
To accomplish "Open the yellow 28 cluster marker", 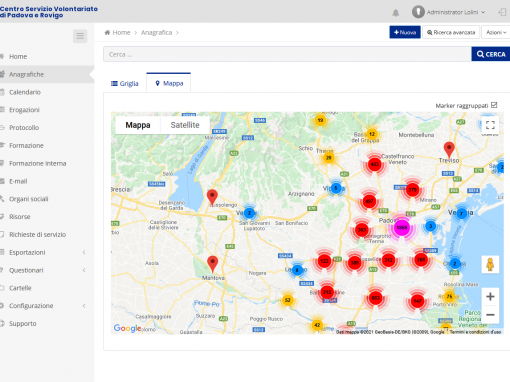I will (x=329, y=158).
